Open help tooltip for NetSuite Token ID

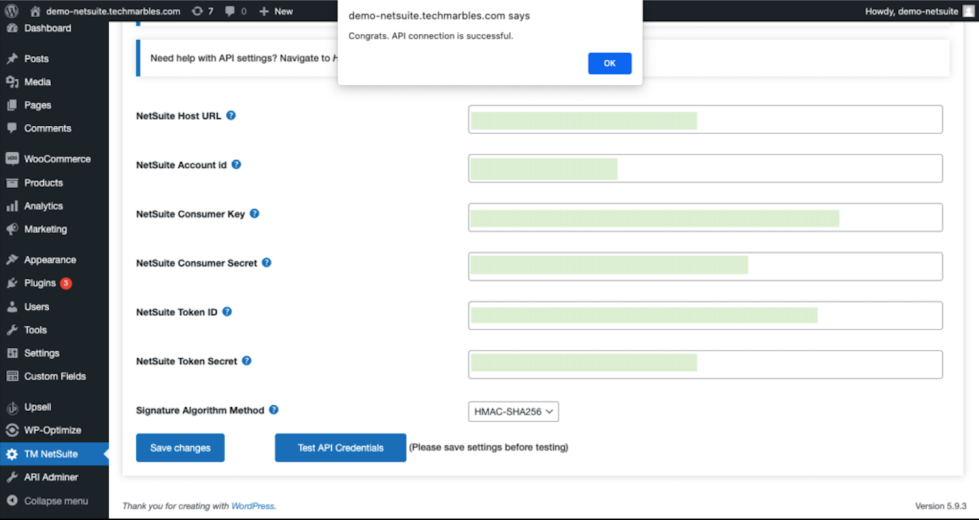(227, 312)
